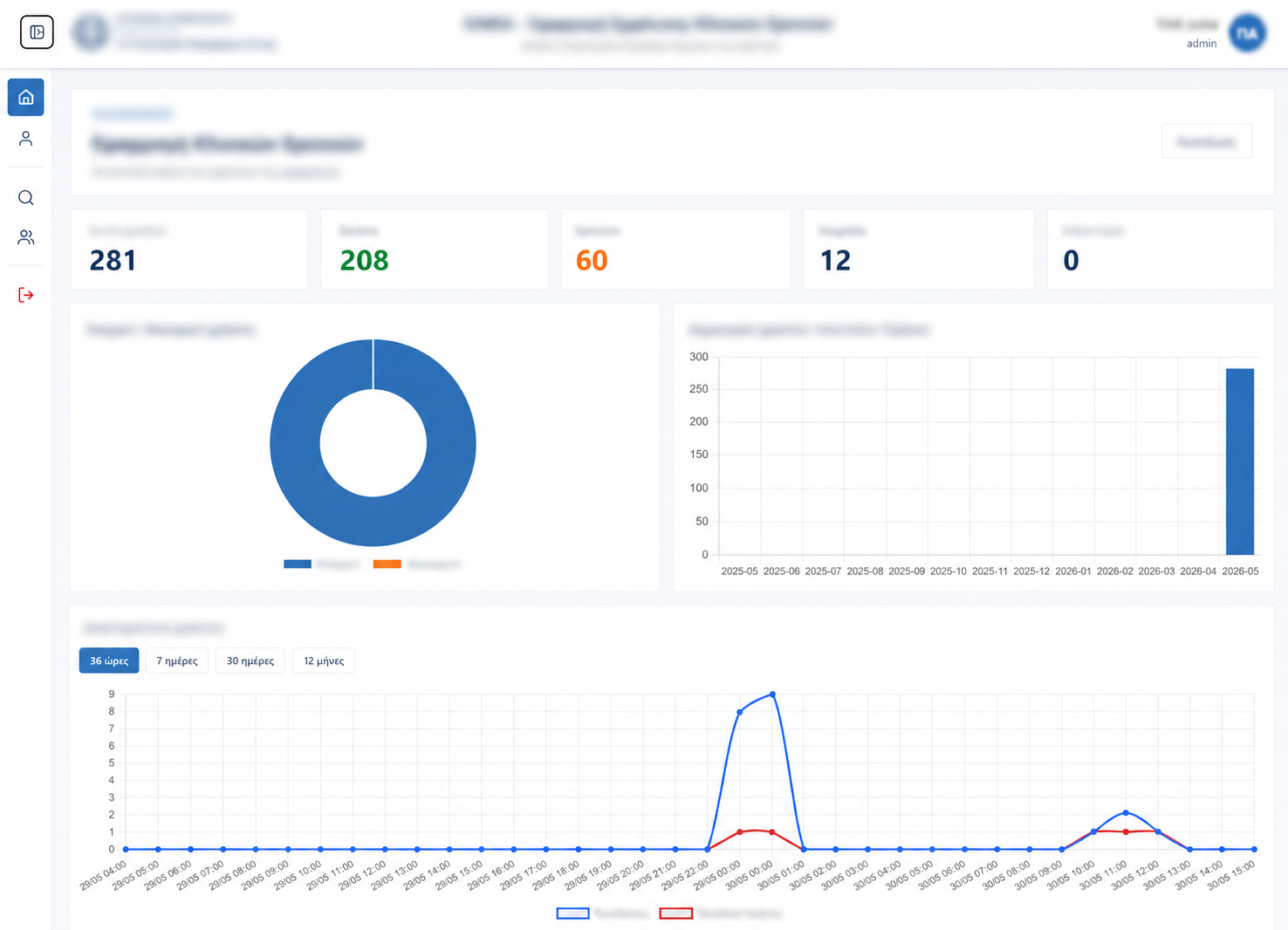Click the blurred button in page header

point(1207,141)
